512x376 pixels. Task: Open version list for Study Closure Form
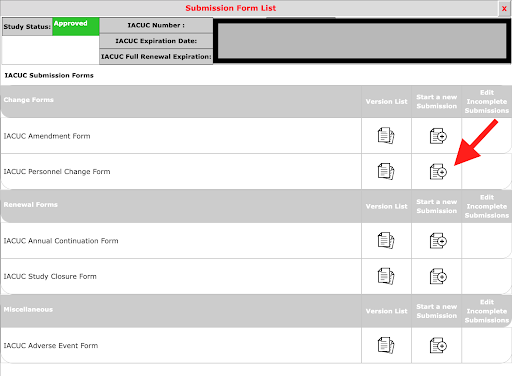point(386,276)
